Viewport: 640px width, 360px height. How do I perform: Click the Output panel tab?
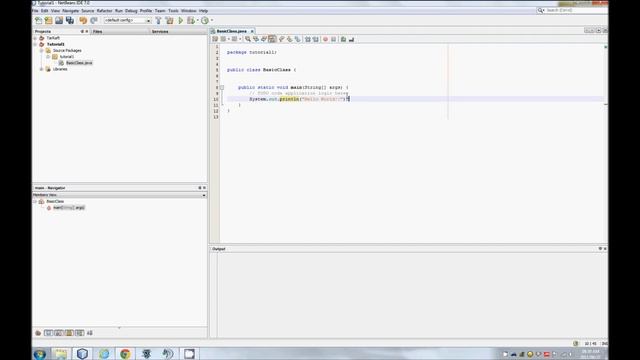click(x=219, y=249)
